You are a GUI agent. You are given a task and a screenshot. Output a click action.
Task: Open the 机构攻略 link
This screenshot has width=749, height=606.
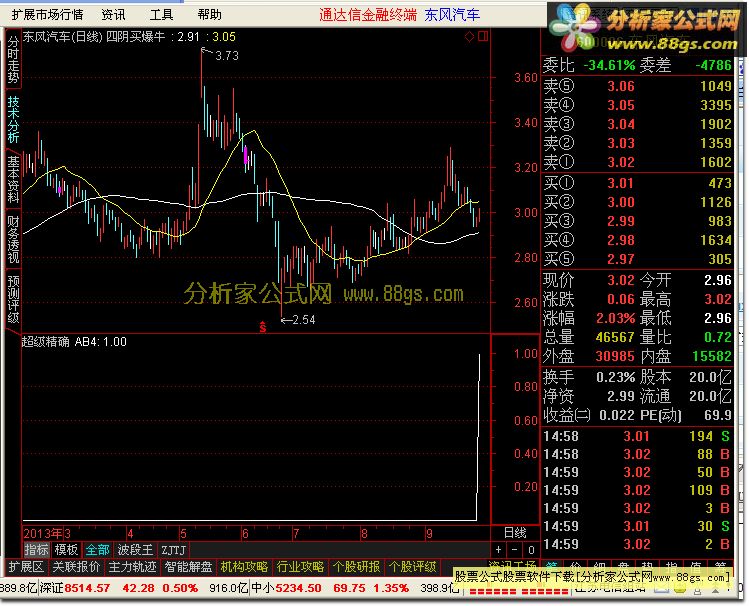click(244, 567)
